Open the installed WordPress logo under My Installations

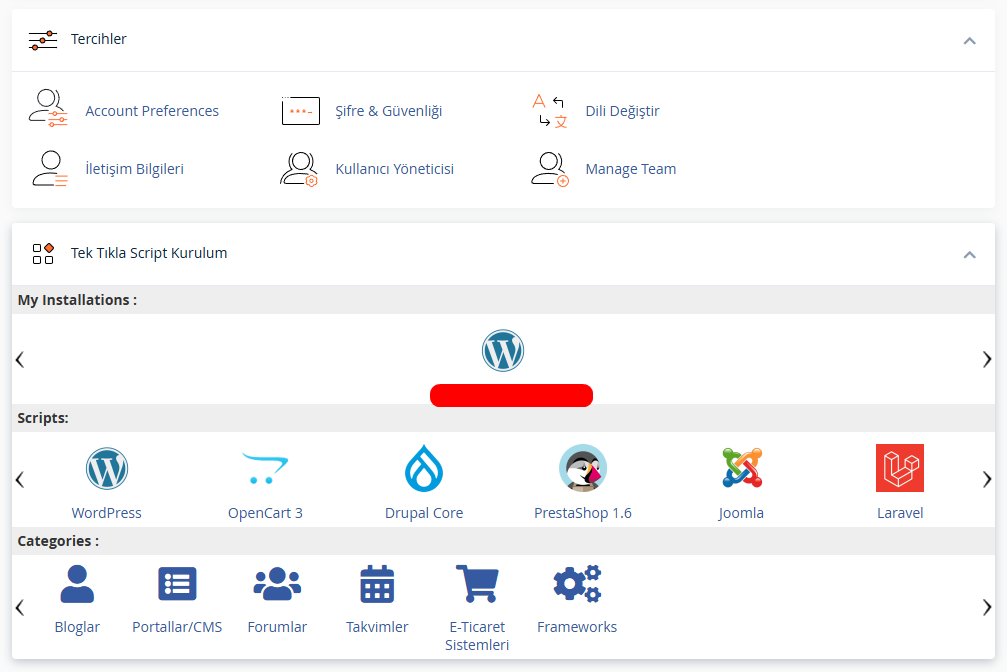click(x=503, y=351)
